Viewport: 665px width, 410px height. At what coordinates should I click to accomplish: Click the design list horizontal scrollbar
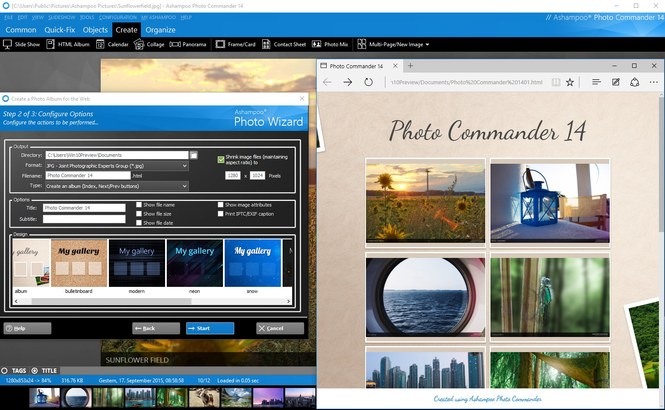(111, 301)
